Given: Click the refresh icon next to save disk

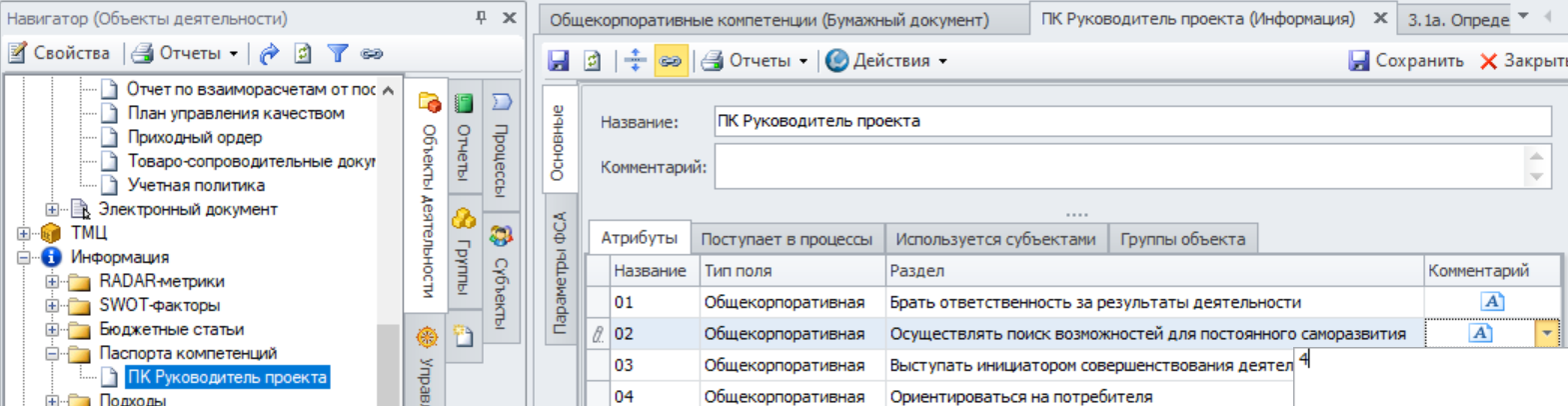Looking at the screenshot, I should point(593,61).
